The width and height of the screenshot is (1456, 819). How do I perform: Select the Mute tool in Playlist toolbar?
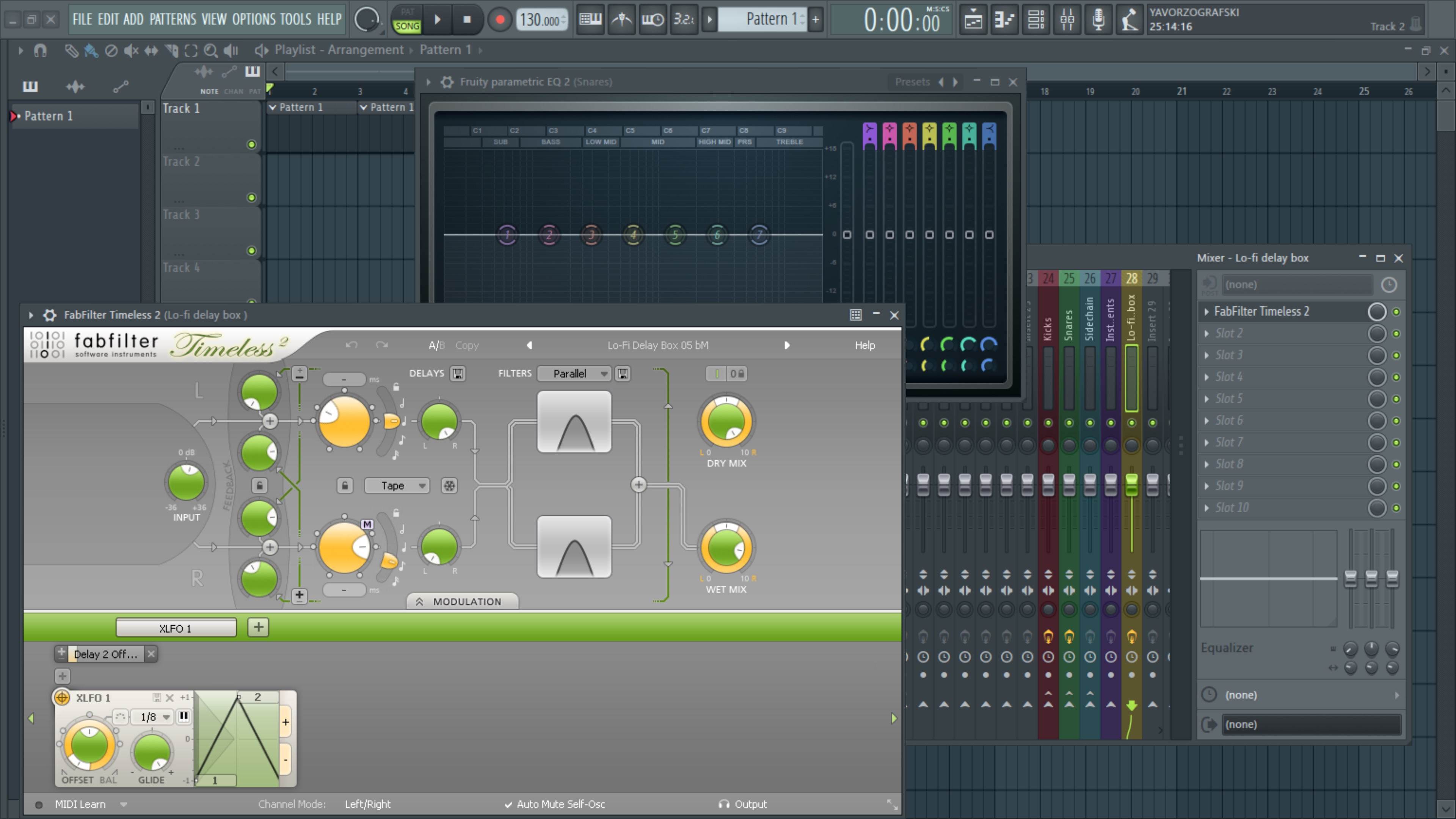131,51
